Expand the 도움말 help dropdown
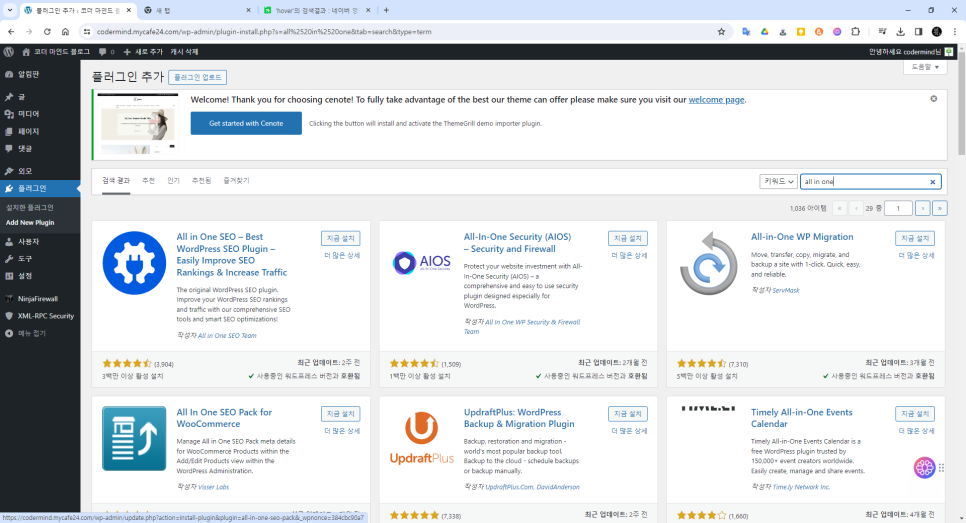The image size is (966, 523). (x=925, y=67)
